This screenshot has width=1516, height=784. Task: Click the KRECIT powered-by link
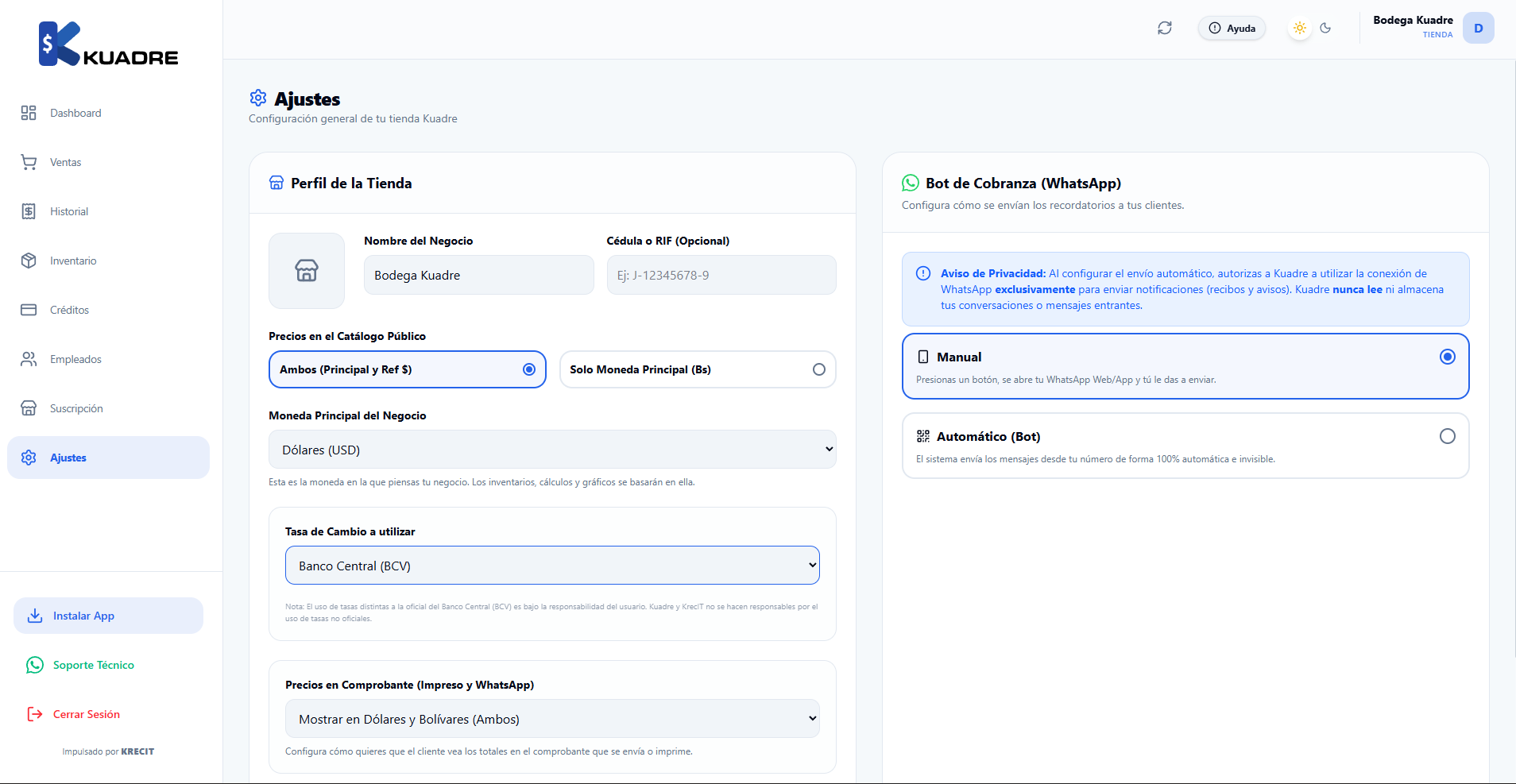(137, 751)
